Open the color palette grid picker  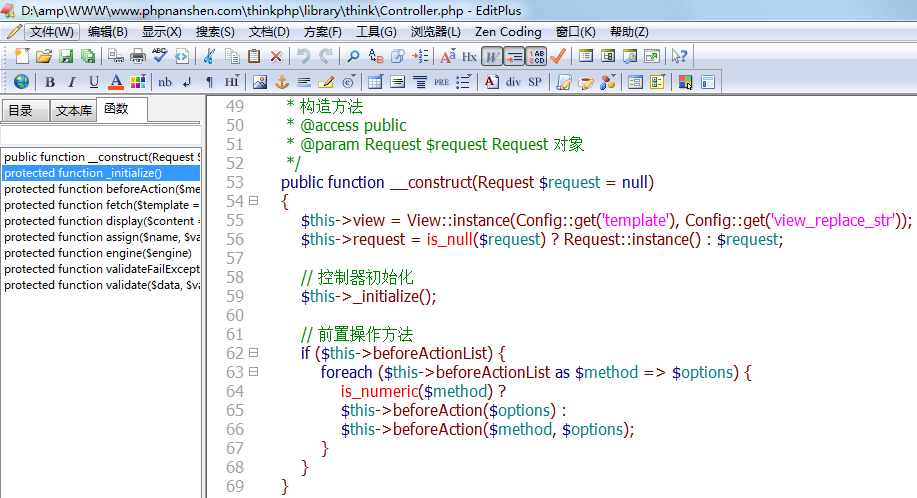point(138,82)
